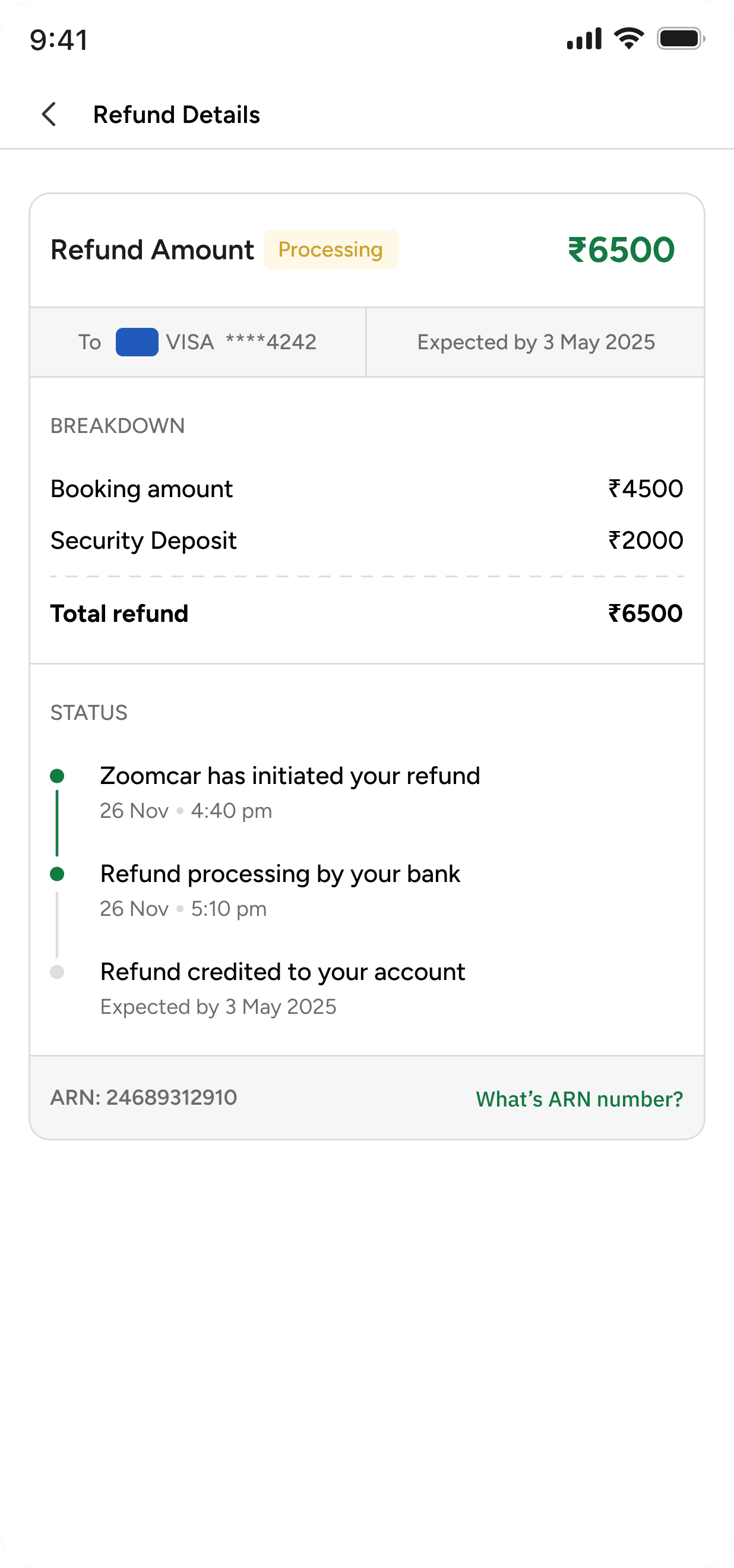The image size is (734, 1568).
Task: Select the Security Deposit row
Action: 366,540
